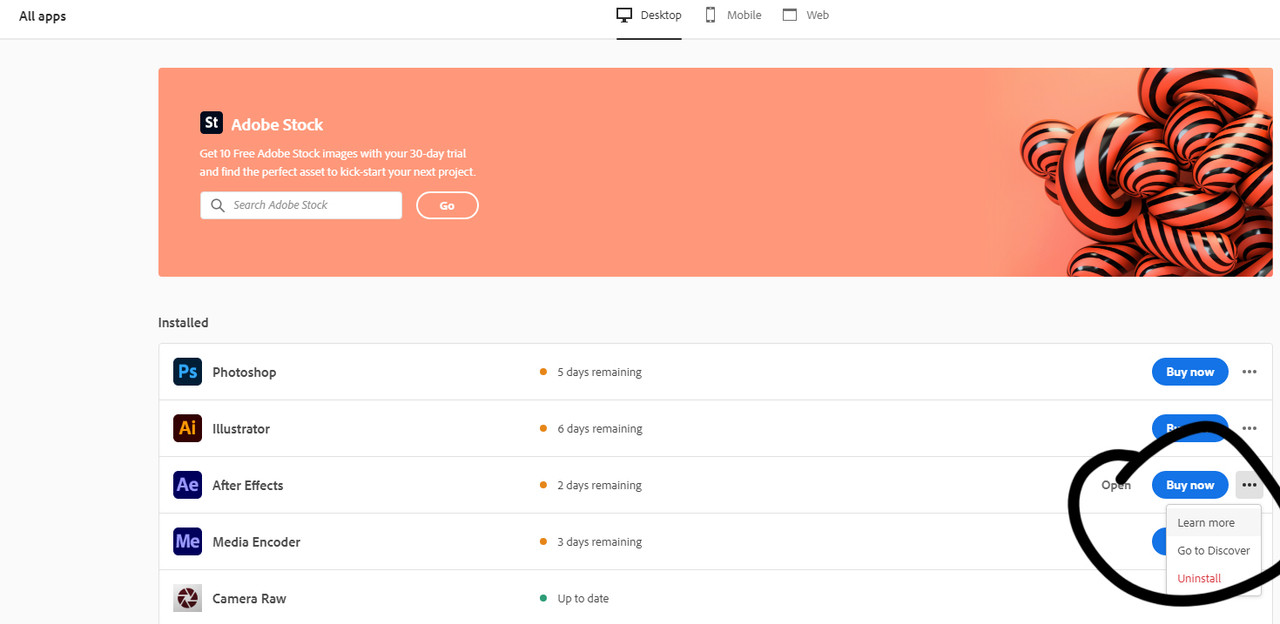1280x624 pixels.
Task: Switch to the Desktop tab
Action: pos(649,15)
